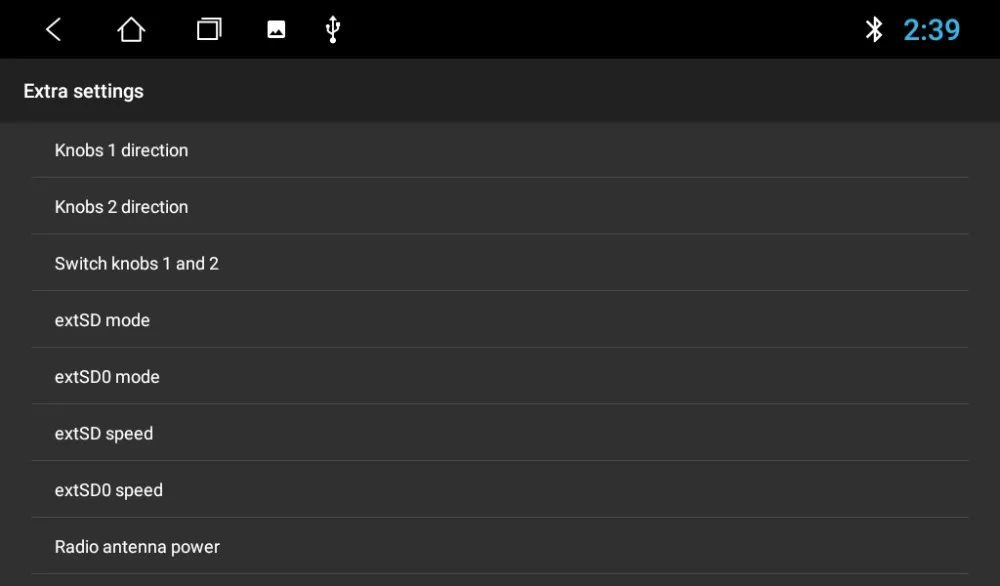Viewport: 1000px width, 586px height.
Task: Open Radio antenna power setting
Action: (500, 546)
